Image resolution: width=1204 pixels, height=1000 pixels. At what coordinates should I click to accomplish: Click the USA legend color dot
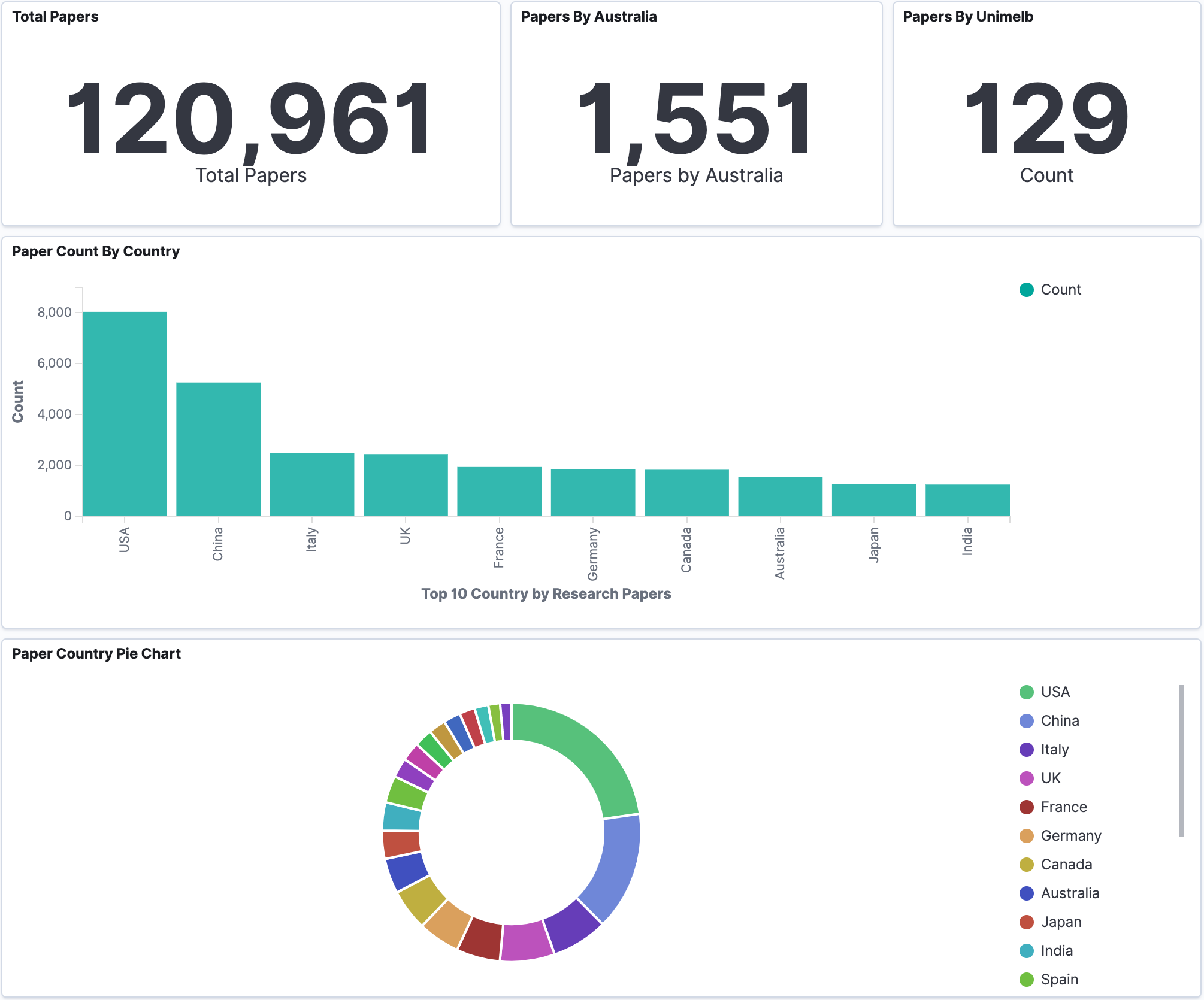click(1027, 692)
